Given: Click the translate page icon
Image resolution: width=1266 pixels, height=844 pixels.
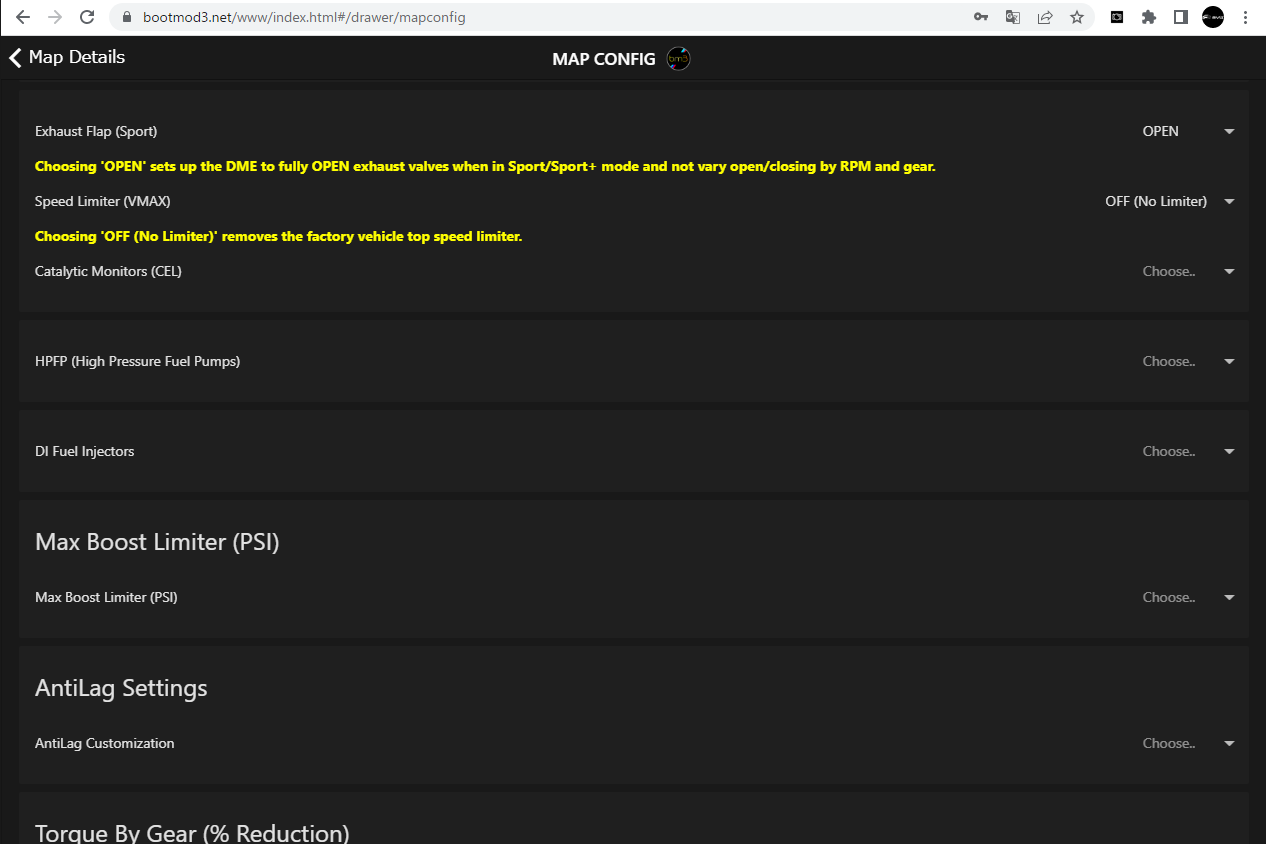Looking at the screenshot, I should coord(1013,17).
